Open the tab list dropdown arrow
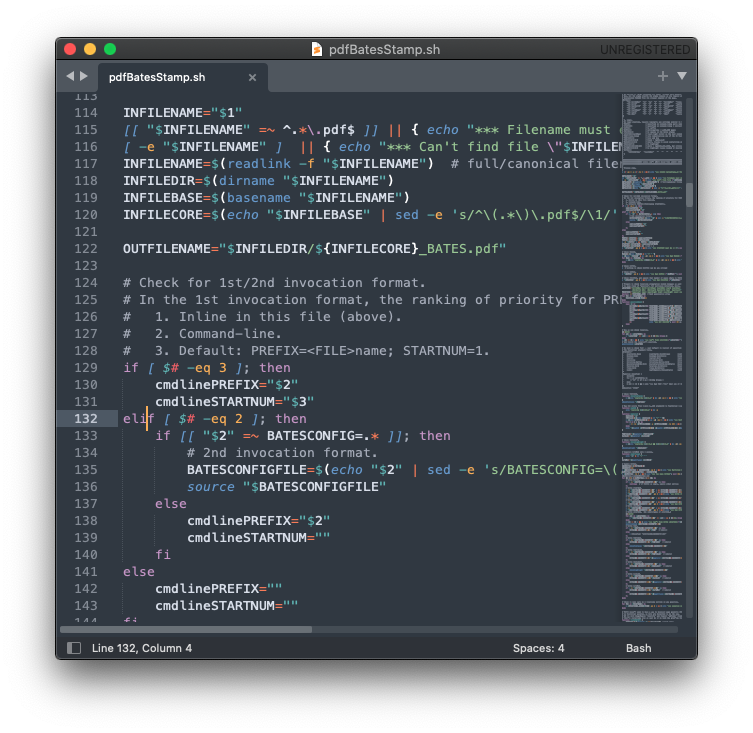Screen dimensions: 753x733 (x=682, y=76)
